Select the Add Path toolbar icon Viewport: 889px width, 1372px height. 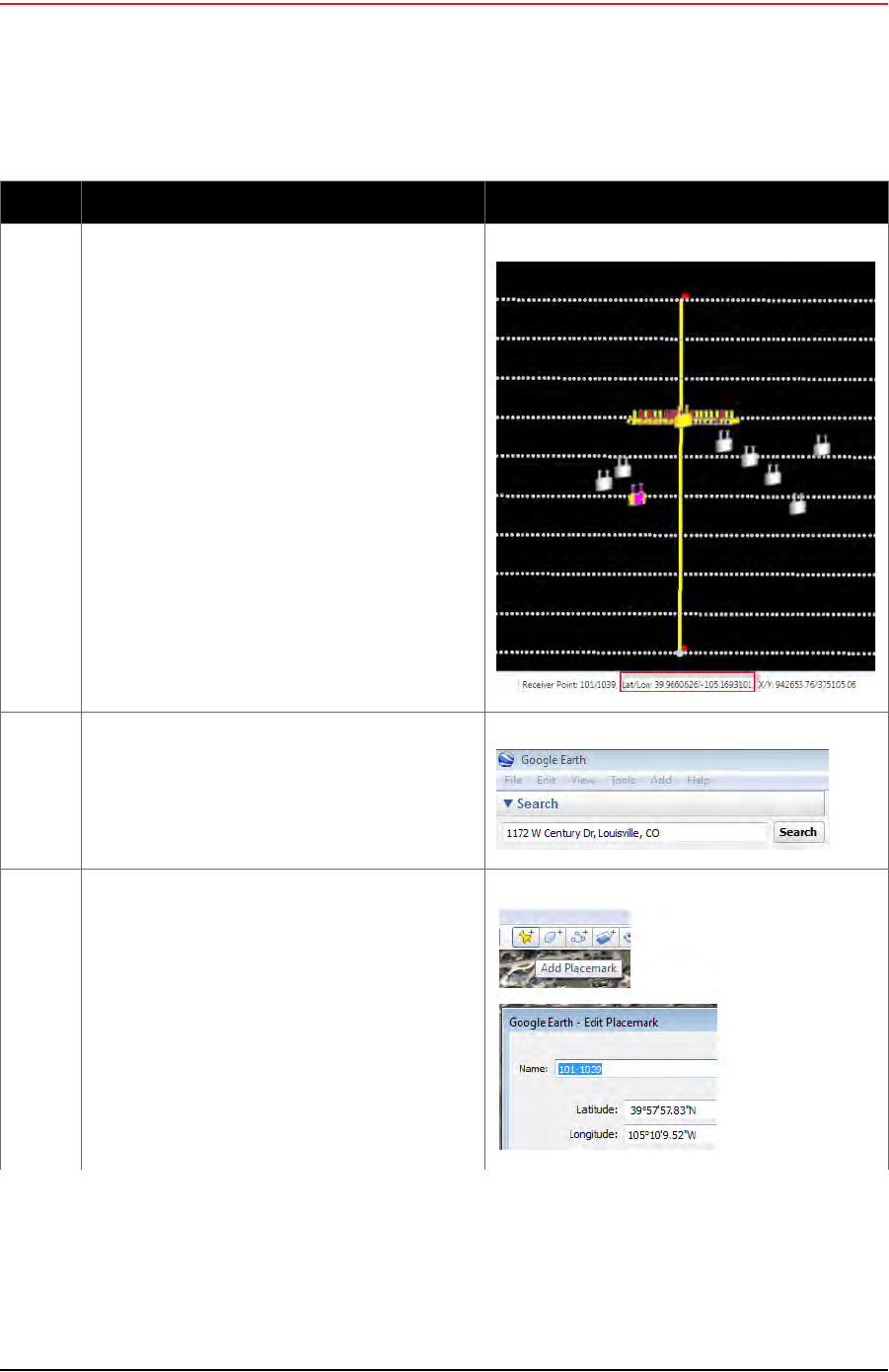pos(579,937)
